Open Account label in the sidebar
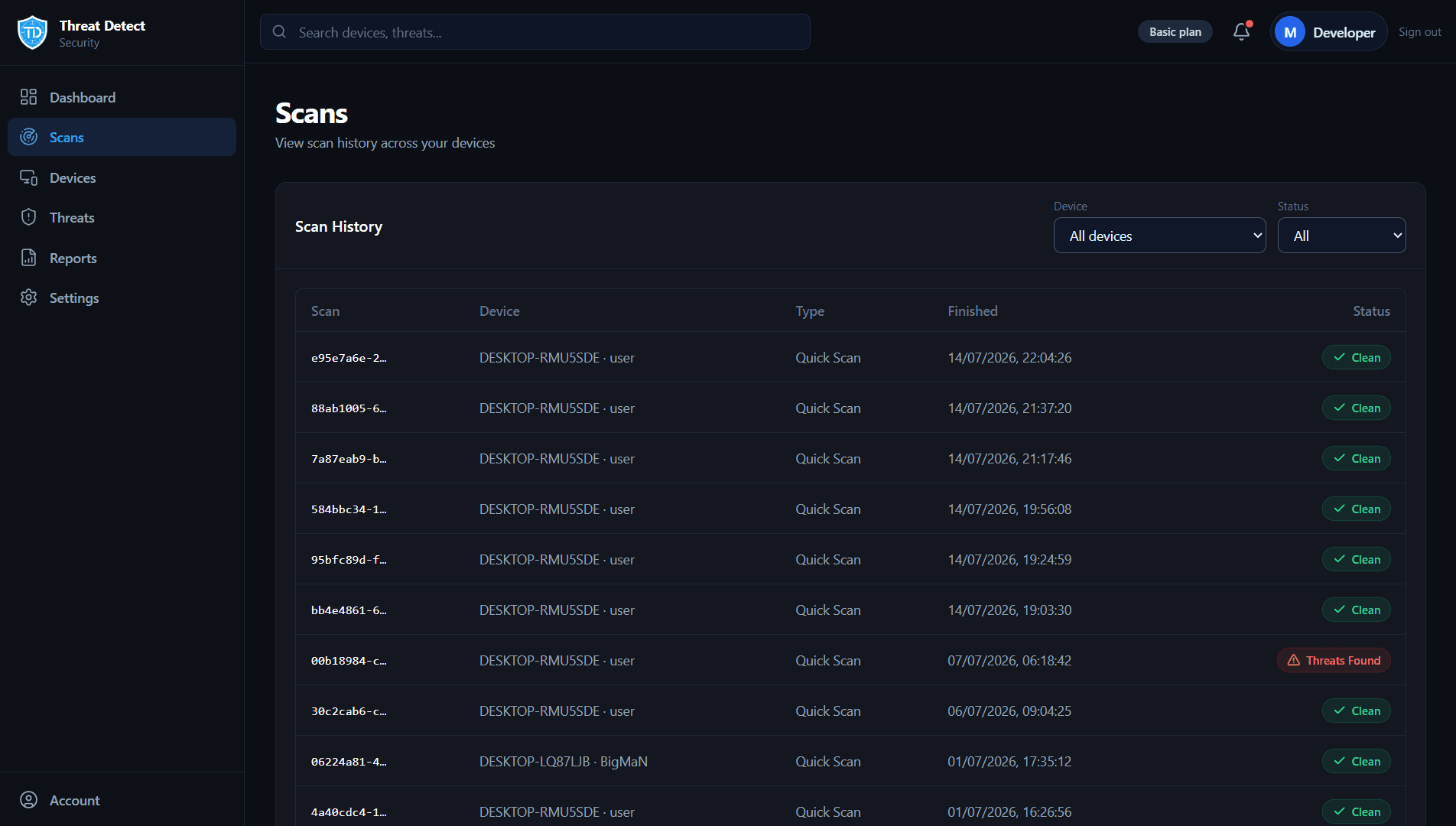The width and height of the screenshot is (1456, 826). pyautogui.click(x=75, y=800)
